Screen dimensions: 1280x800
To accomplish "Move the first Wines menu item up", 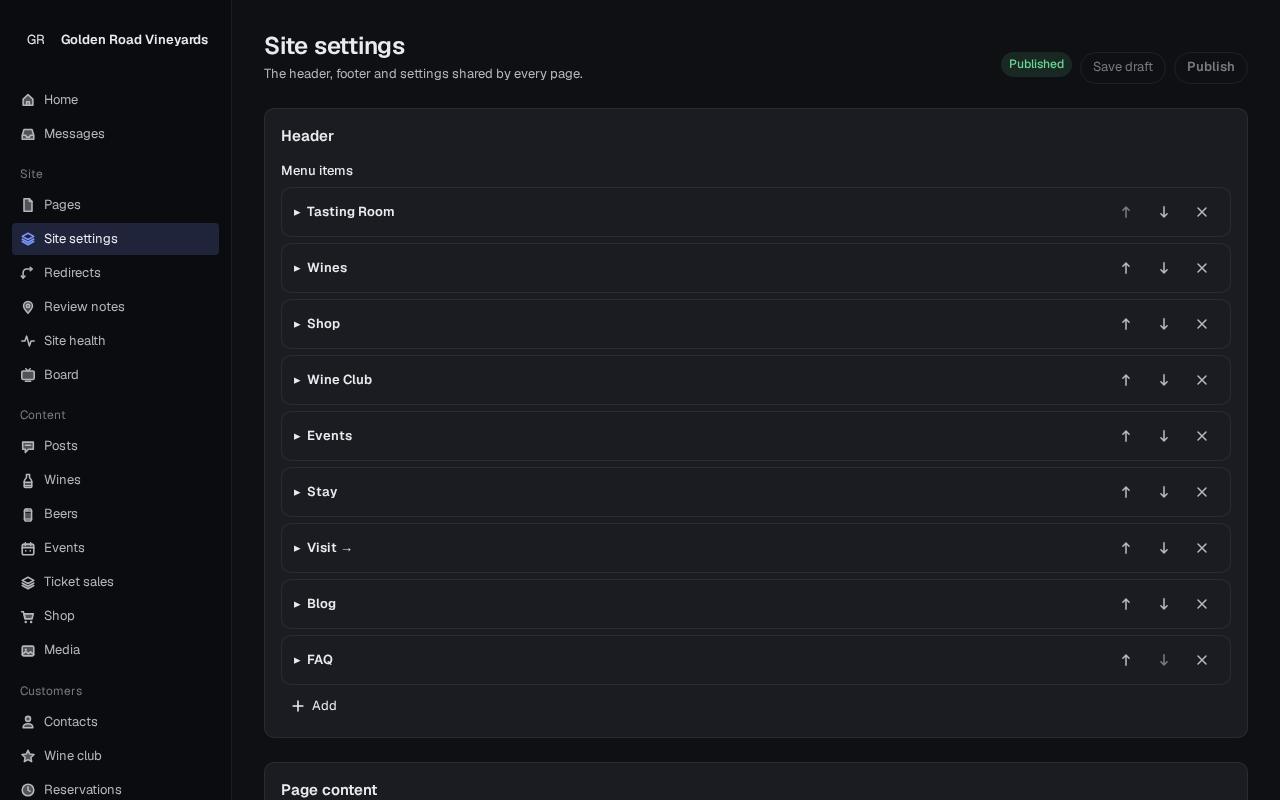I will tap(1126, 268).
